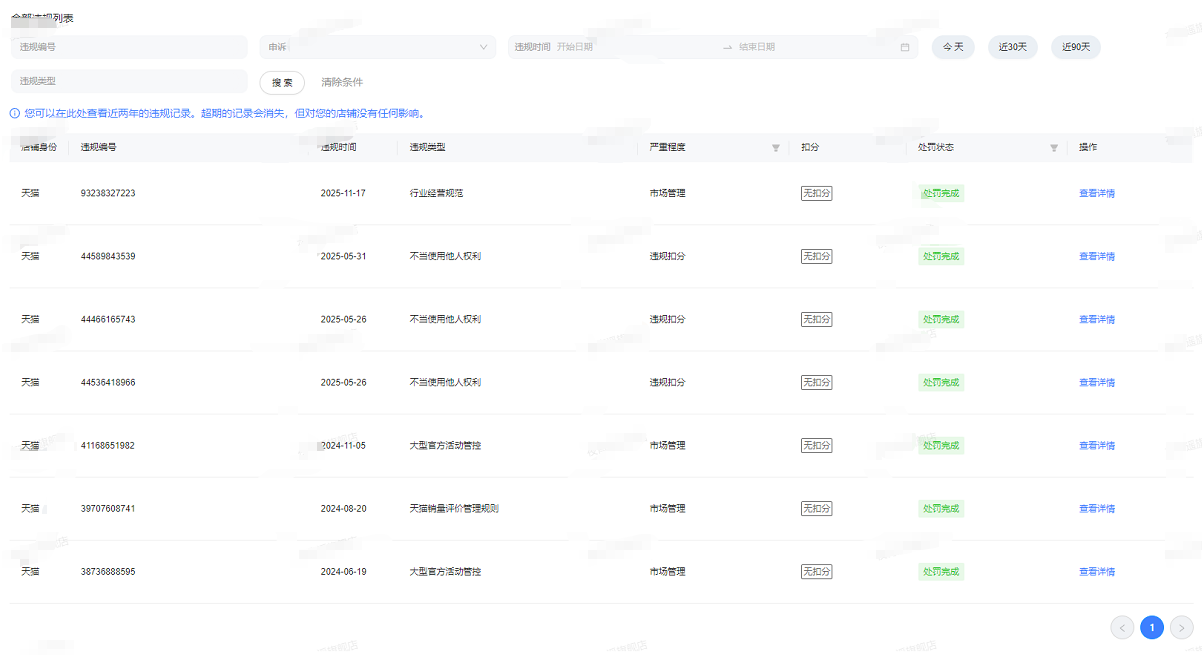This screenshot has height=659, width=1202.
Task: Open 查看详情 for violation 39707608741
Action: [x=1096, y=508]
